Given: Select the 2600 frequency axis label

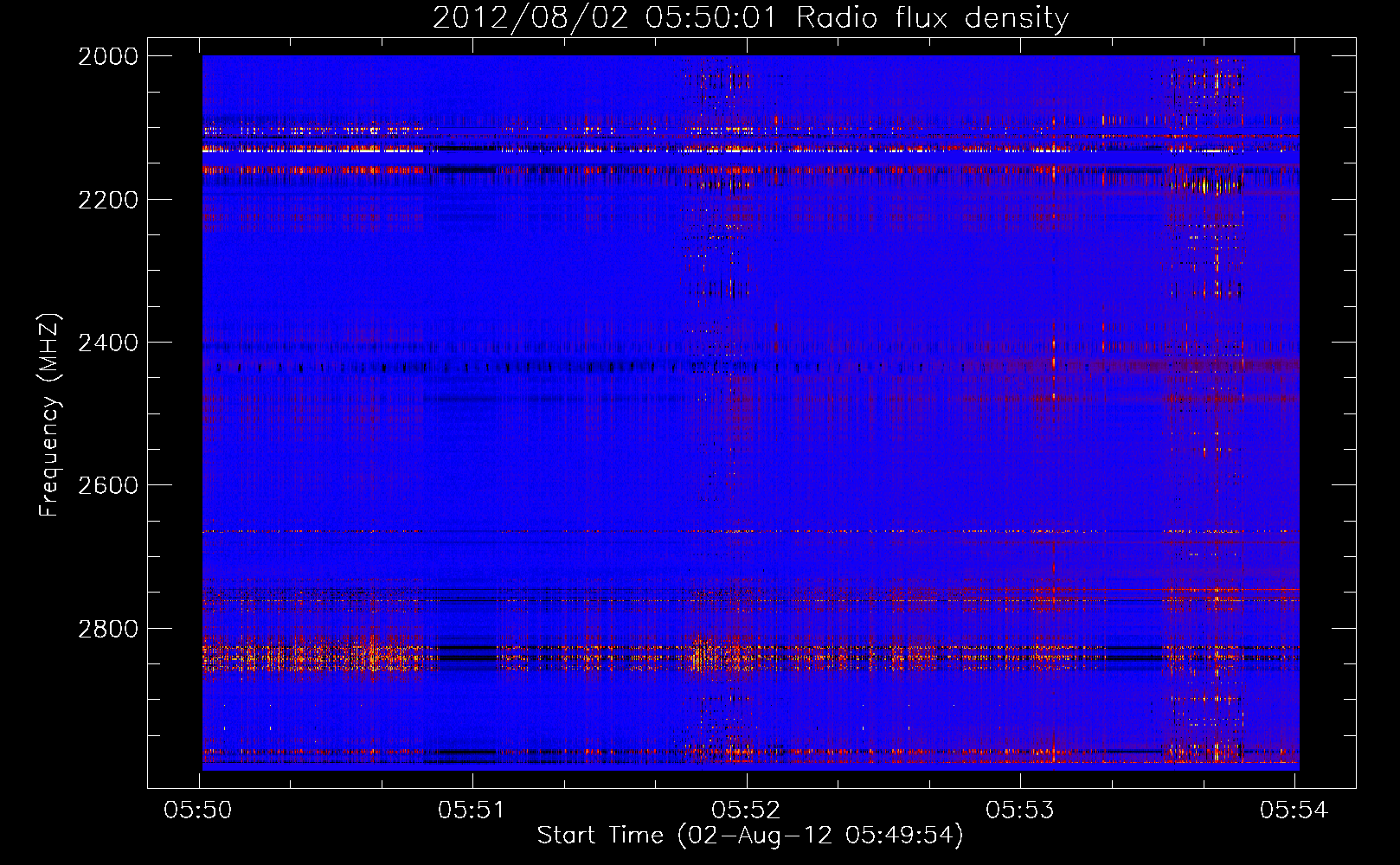Looking at the screenshot, I should [x=108, y=485].
